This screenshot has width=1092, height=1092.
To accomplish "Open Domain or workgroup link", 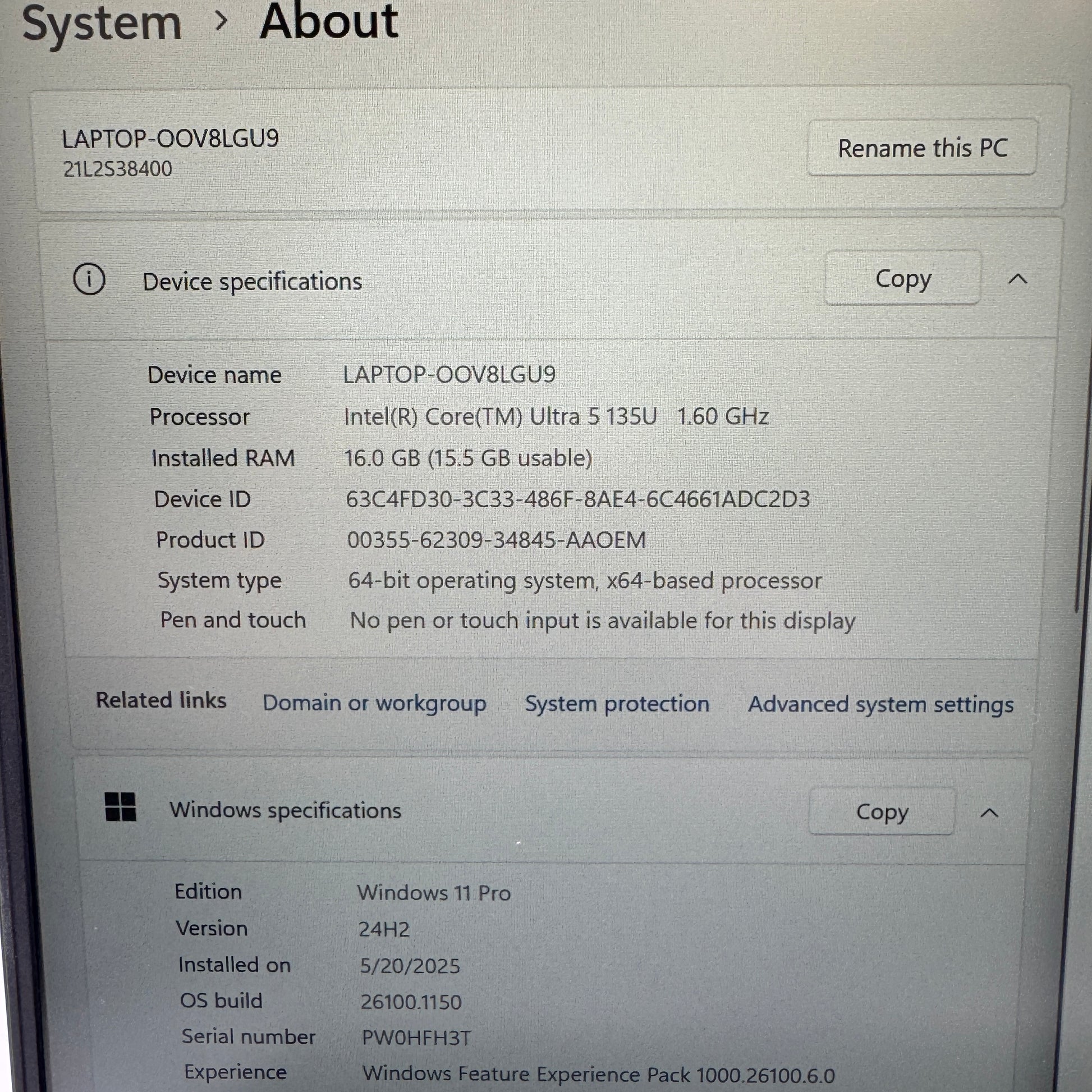I will point(374,703).
